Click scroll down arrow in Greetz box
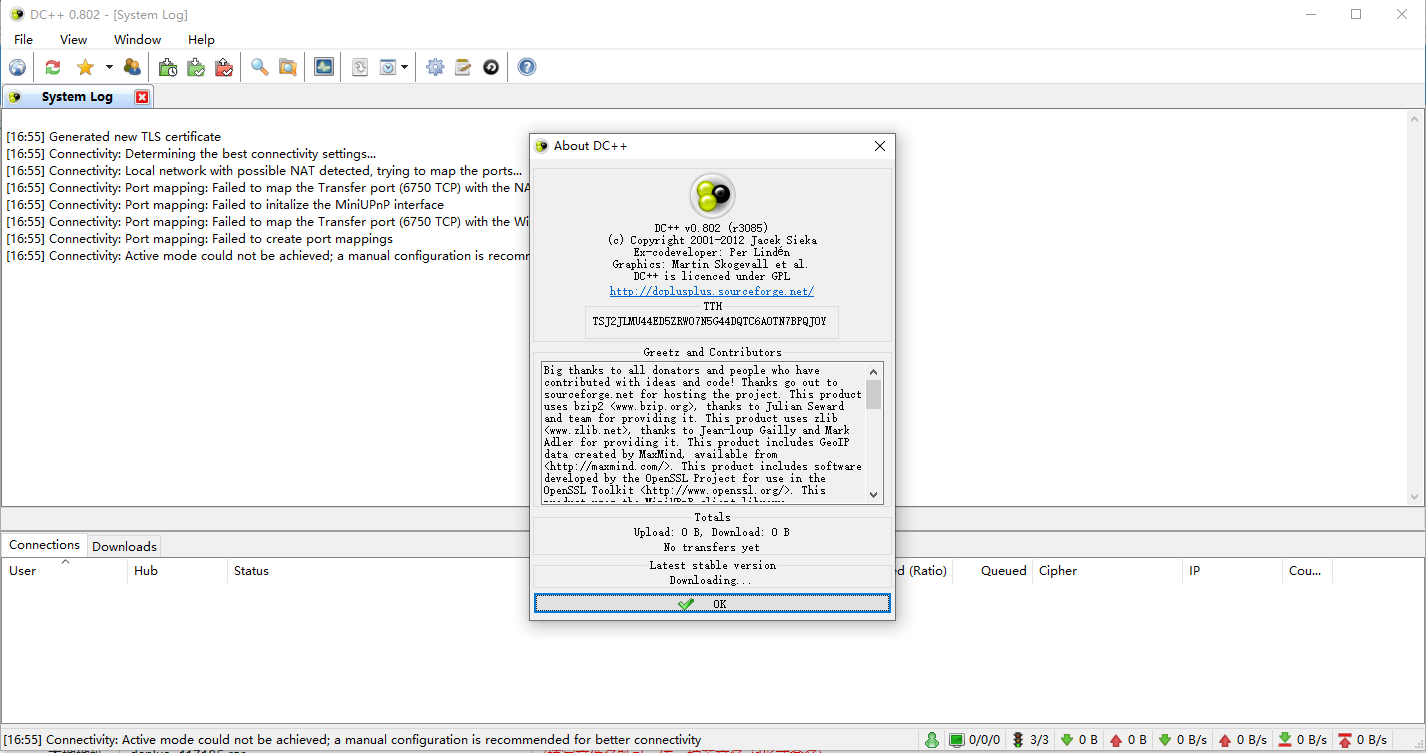 pos(874,494)
